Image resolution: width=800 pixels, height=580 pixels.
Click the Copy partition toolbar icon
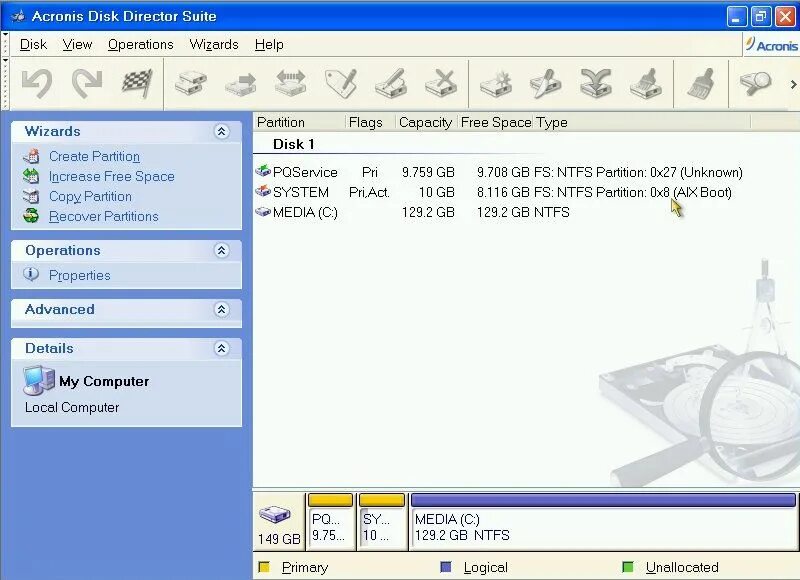[x=191, y=83]
